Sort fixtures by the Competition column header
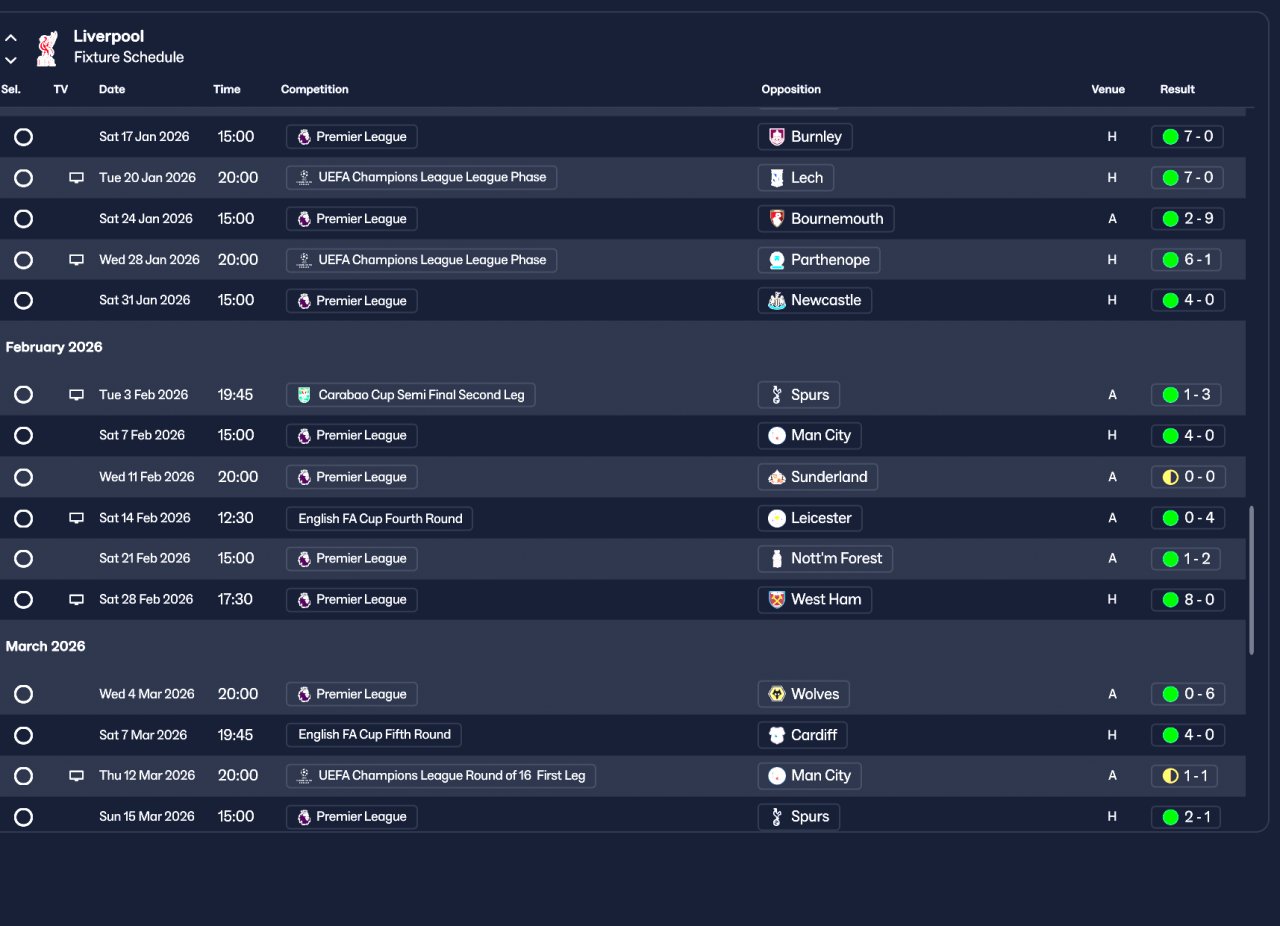The width and height of the screenshot is (1280, 926). coord(315,89)
